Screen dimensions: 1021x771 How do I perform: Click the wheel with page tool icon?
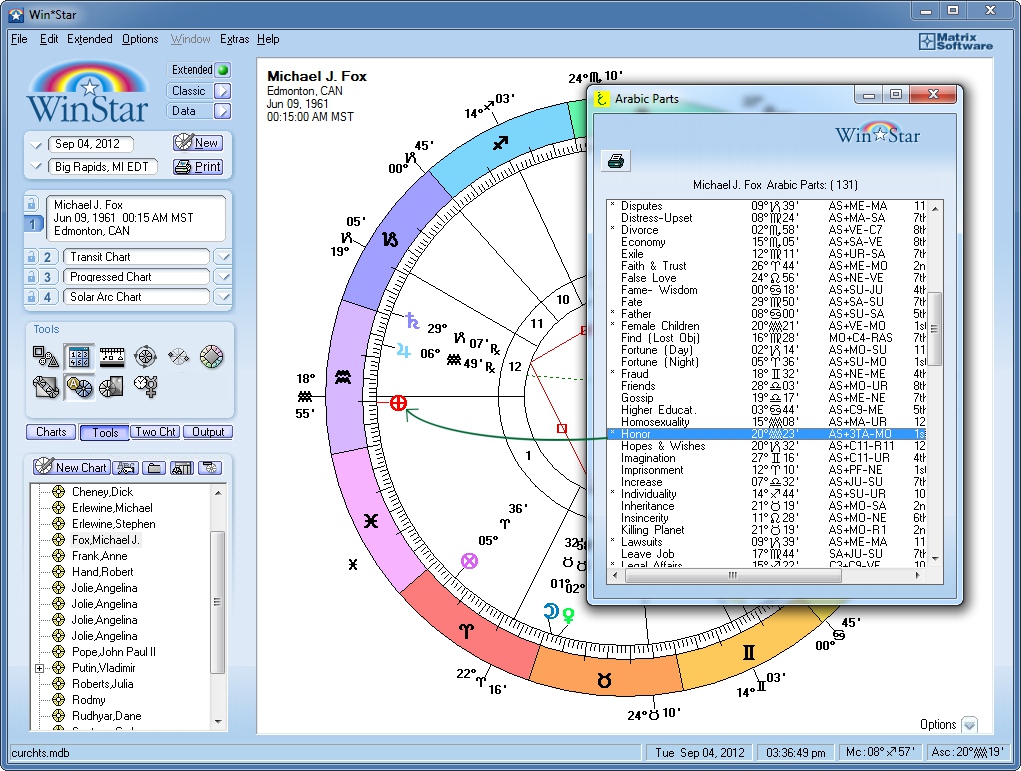click(x=111, y=387)
